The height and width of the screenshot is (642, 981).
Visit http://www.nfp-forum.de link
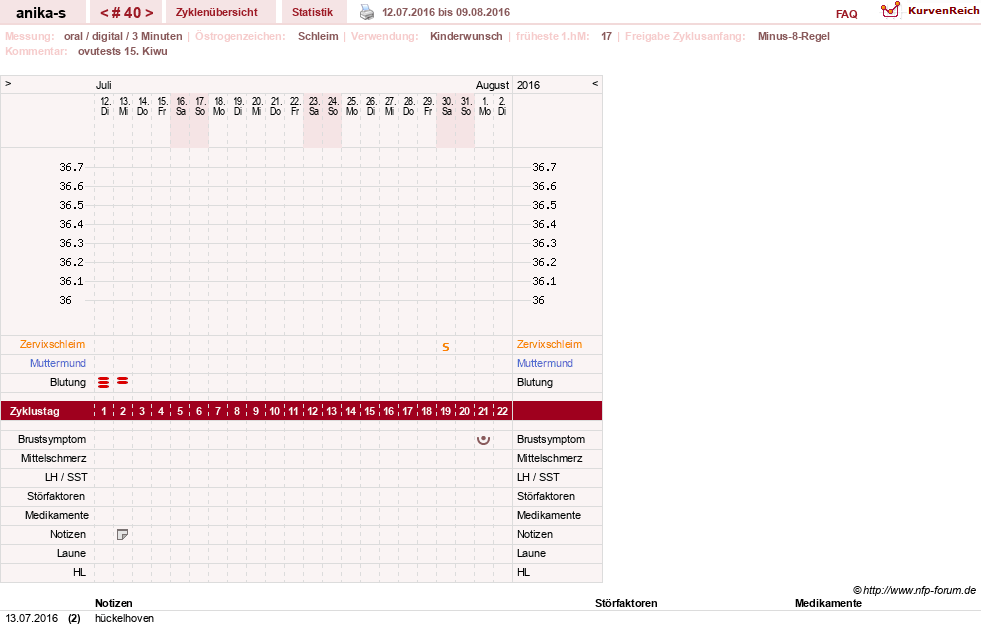click(919, 590)
